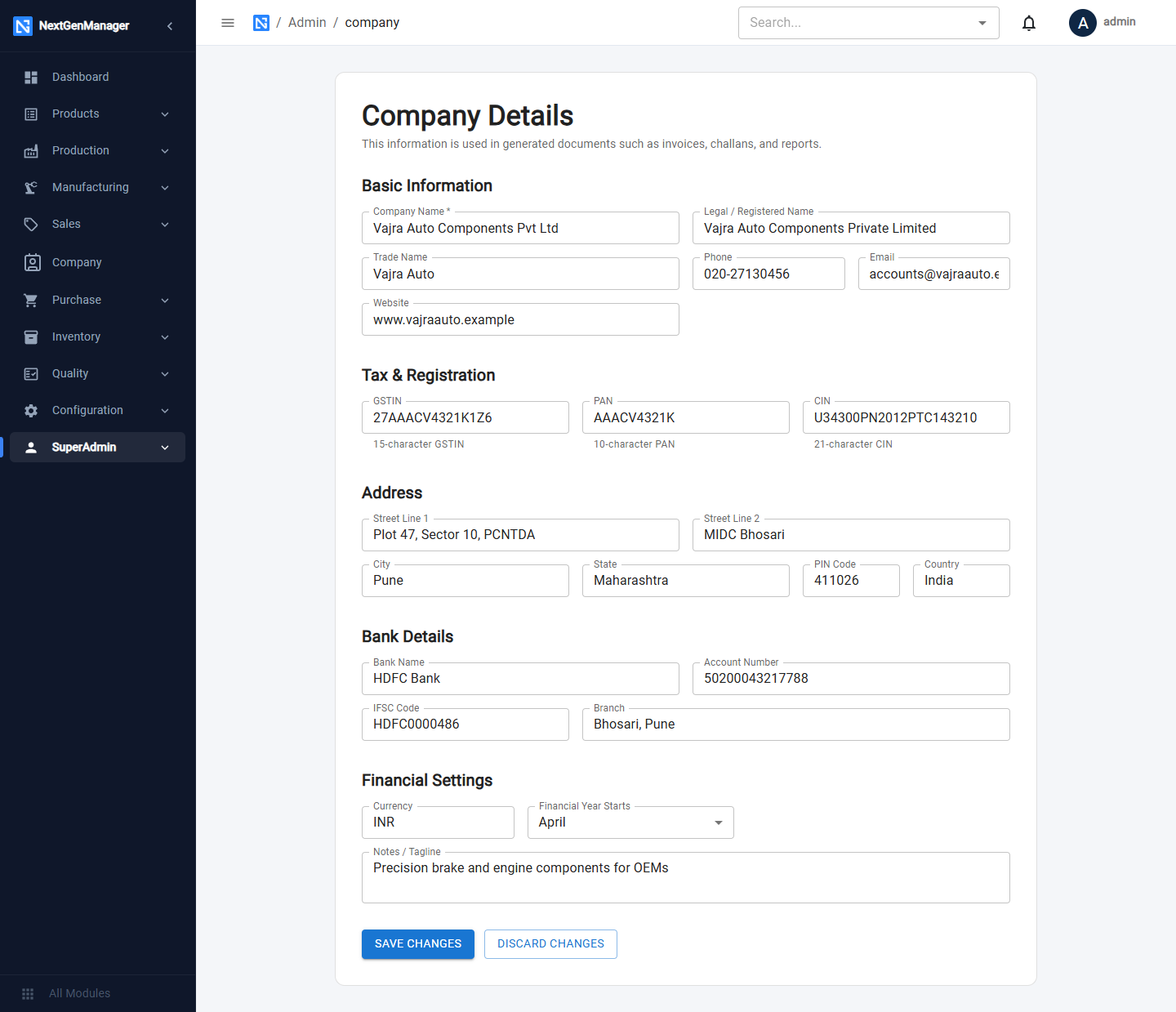
Task: Expand the Manufacturing menu chevron
Action: coord(165,188)
